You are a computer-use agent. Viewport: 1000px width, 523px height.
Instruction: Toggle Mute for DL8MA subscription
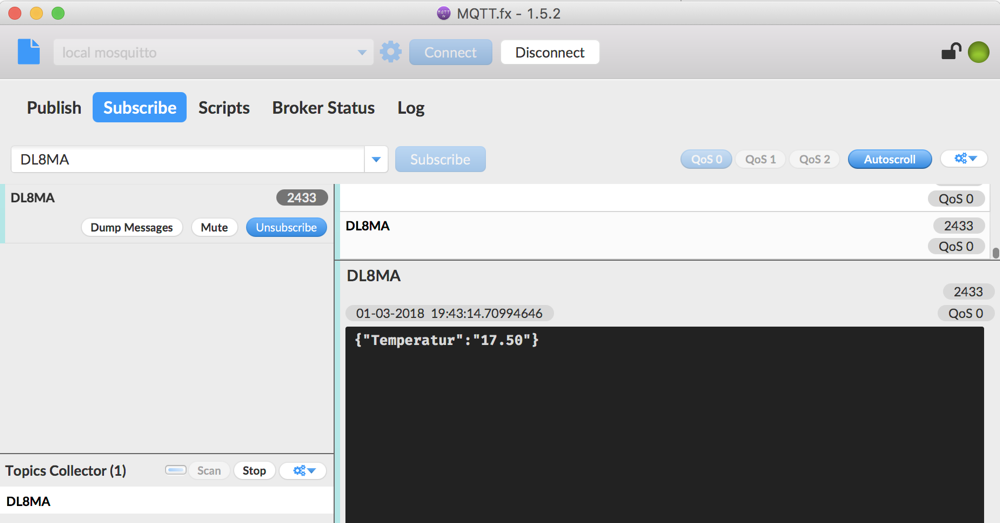pyautogui.click(x=214, y=227)
